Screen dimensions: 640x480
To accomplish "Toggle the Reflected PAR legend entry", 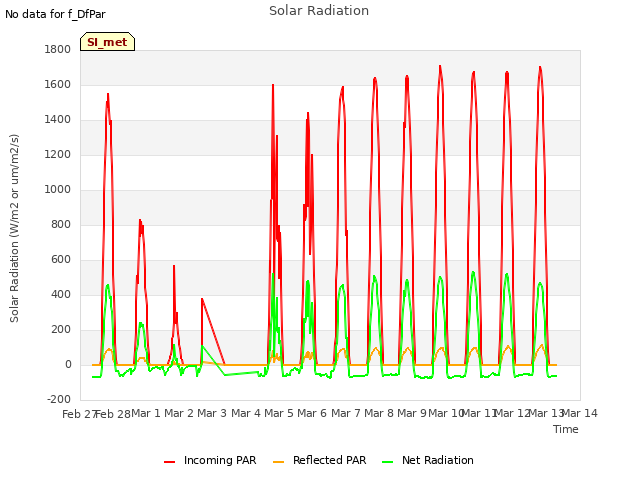I will coord(320,460).
